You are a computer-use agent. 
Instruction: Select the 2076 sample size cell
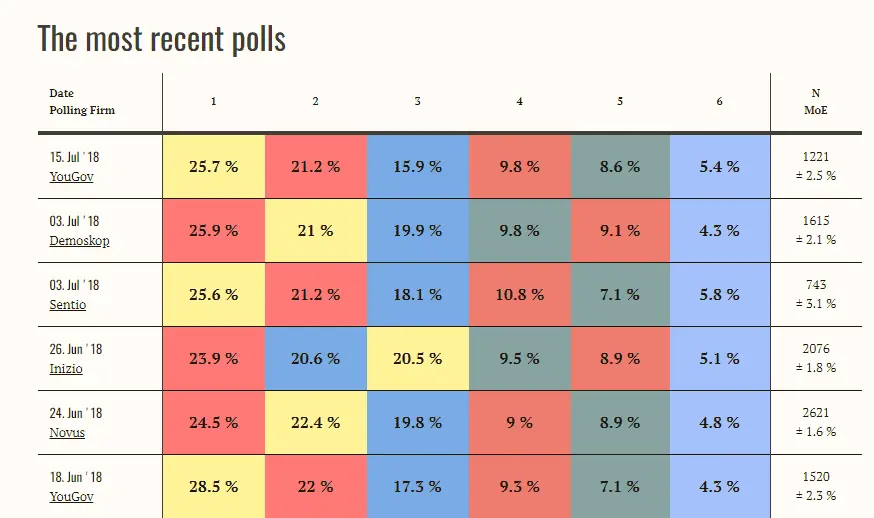(816, 349)
